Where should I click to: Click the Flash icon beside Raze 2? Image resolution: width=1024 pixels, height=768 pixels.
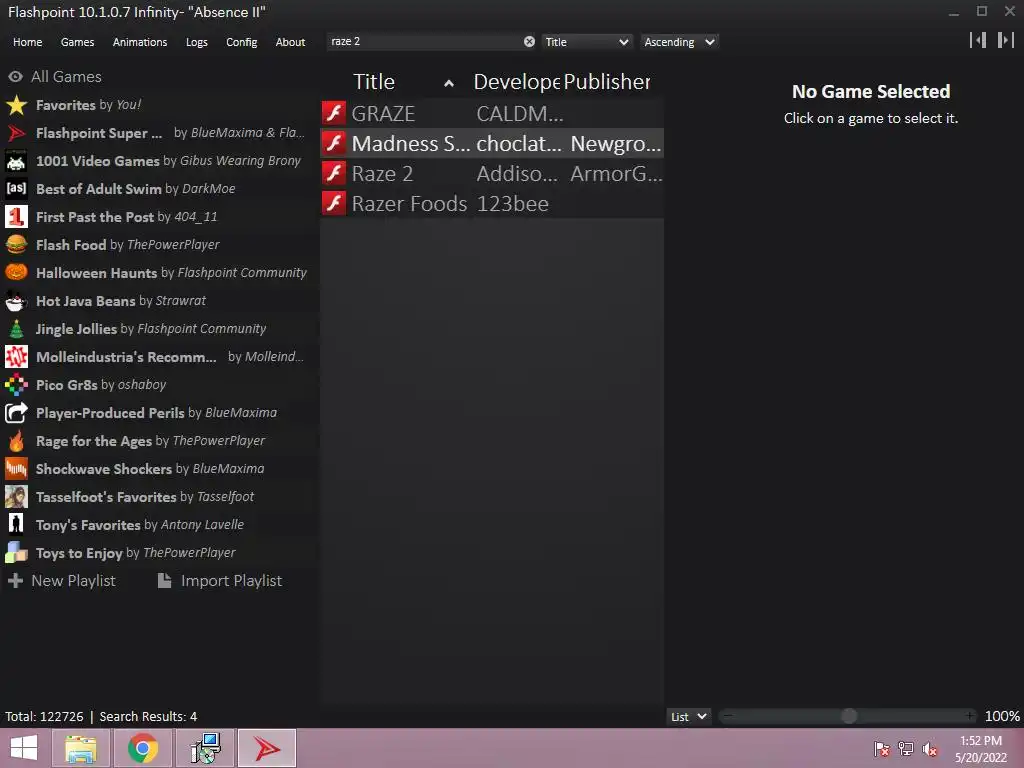point(334,173)
